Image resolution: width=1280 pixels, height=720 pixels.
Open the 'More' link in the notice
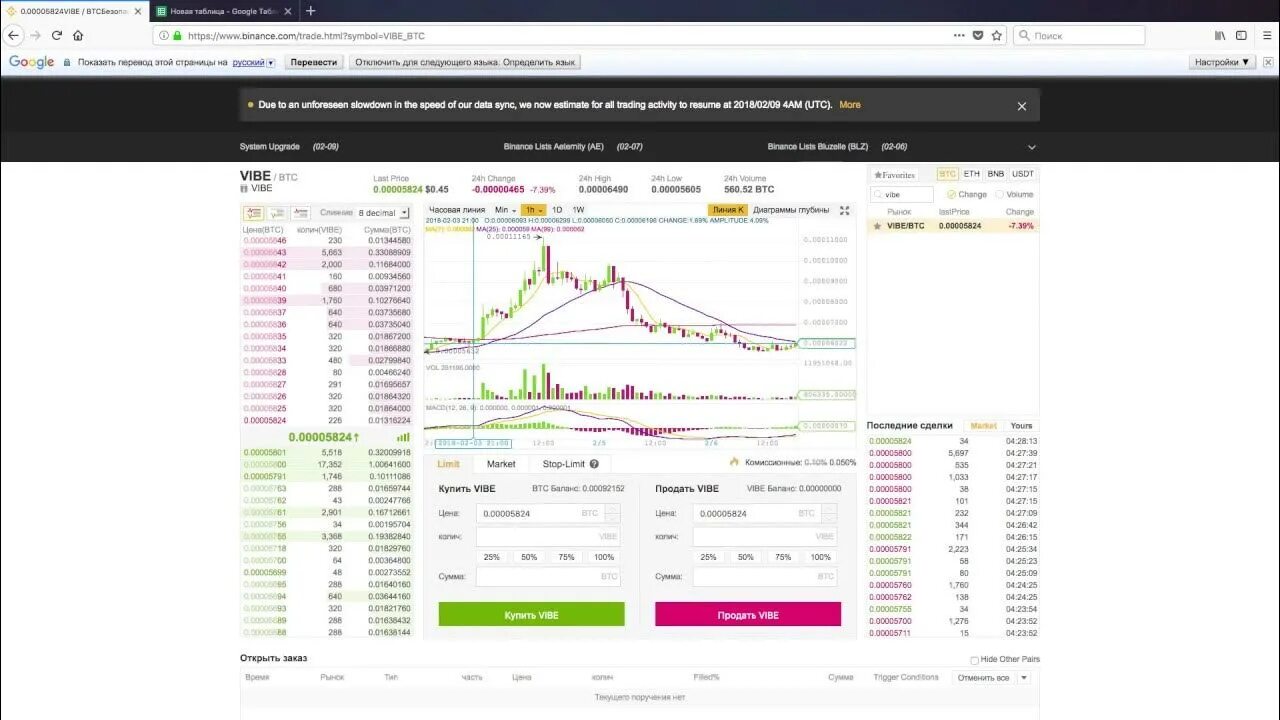850,105
